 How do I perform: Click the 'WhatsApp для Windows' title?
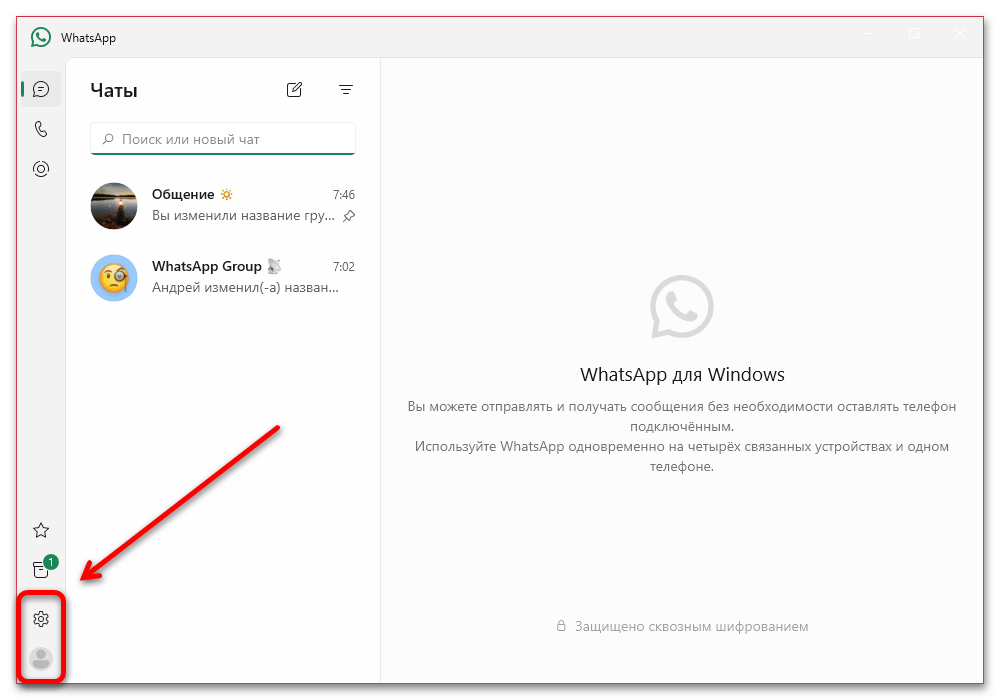(682, 374)
